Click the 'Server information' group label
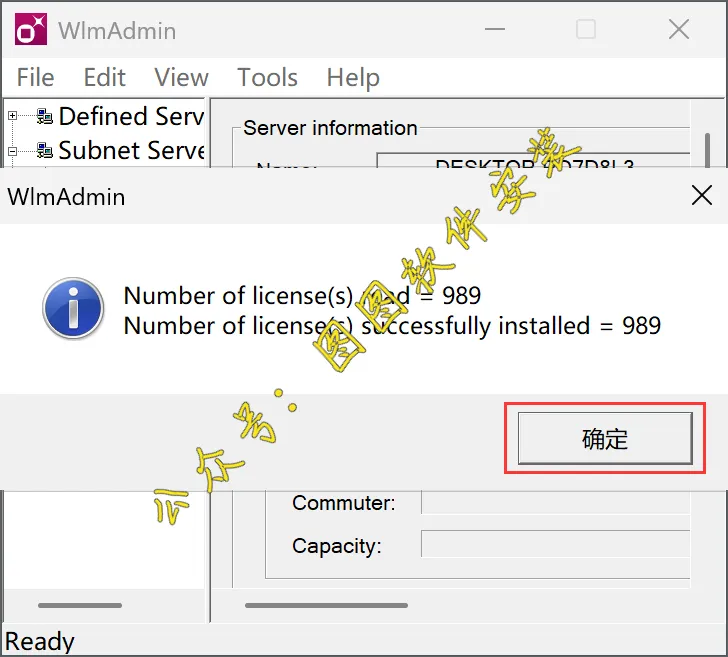 [x=330, y=128]
